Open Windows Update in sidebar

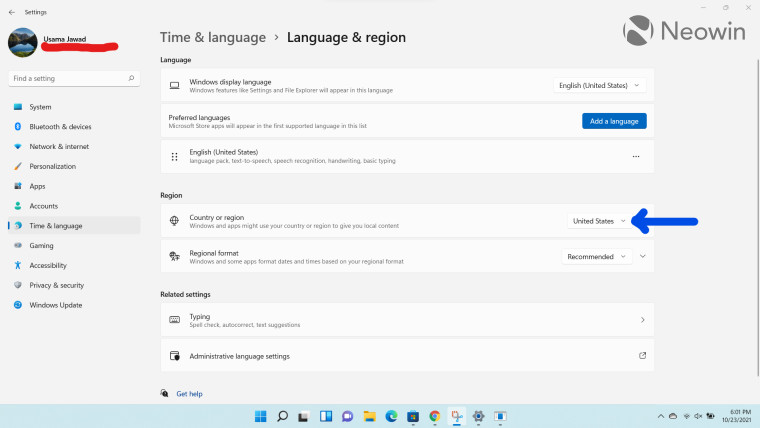(x=74, y=305)
